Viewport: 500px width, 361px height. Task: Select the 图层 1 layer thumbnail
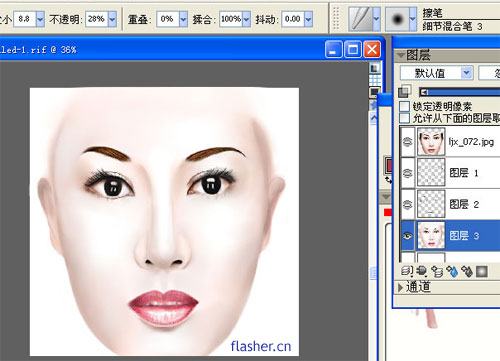pos(431,172)
